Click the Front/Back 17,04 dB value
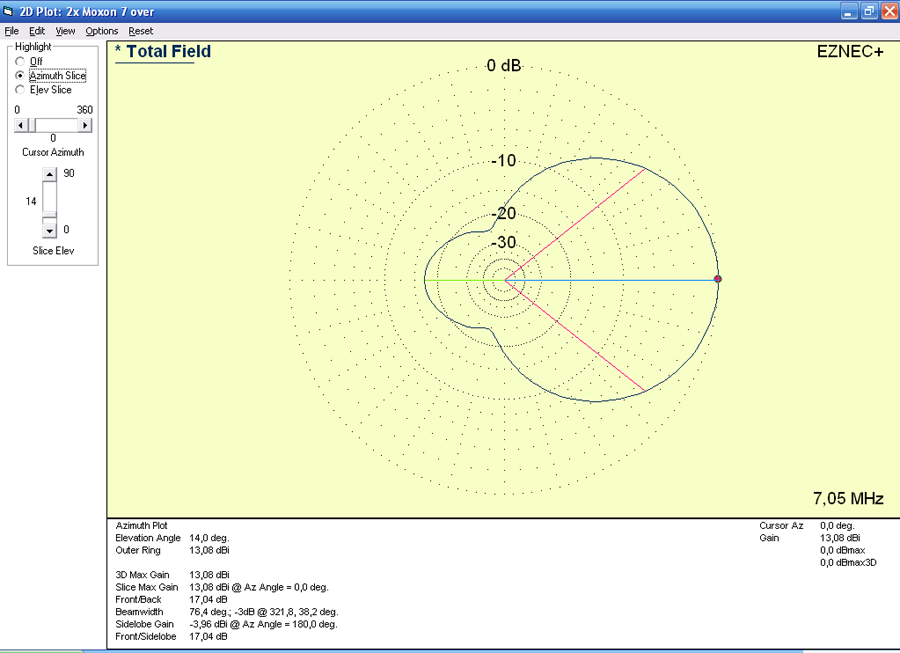Image resolution: width=900 pixels, height=653 pixels. point(208,599)
